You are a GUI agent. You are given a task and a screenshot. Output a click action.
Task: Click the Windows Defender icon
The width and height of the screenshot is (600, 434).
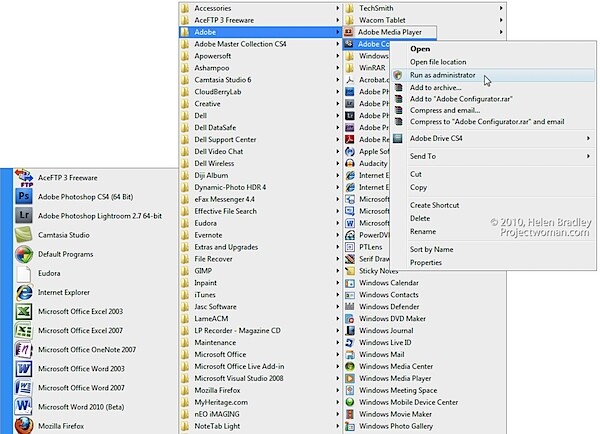pos(350,307)
